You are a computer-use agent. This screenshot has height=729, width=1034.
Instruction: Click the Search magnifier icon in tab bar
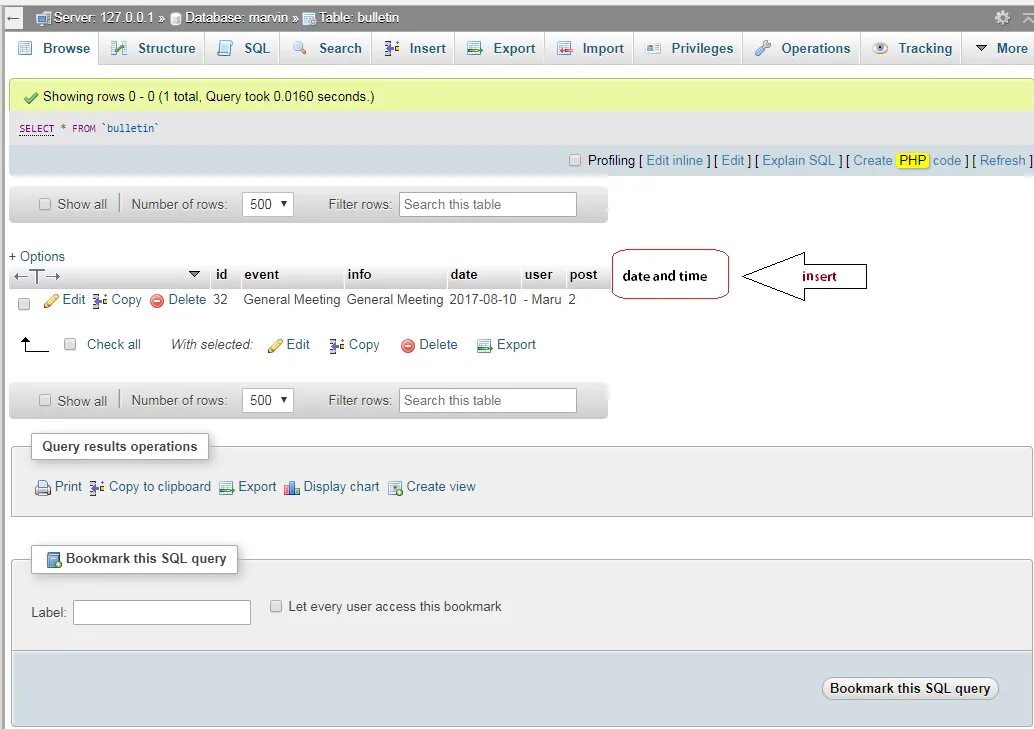[x=299, y=48]
